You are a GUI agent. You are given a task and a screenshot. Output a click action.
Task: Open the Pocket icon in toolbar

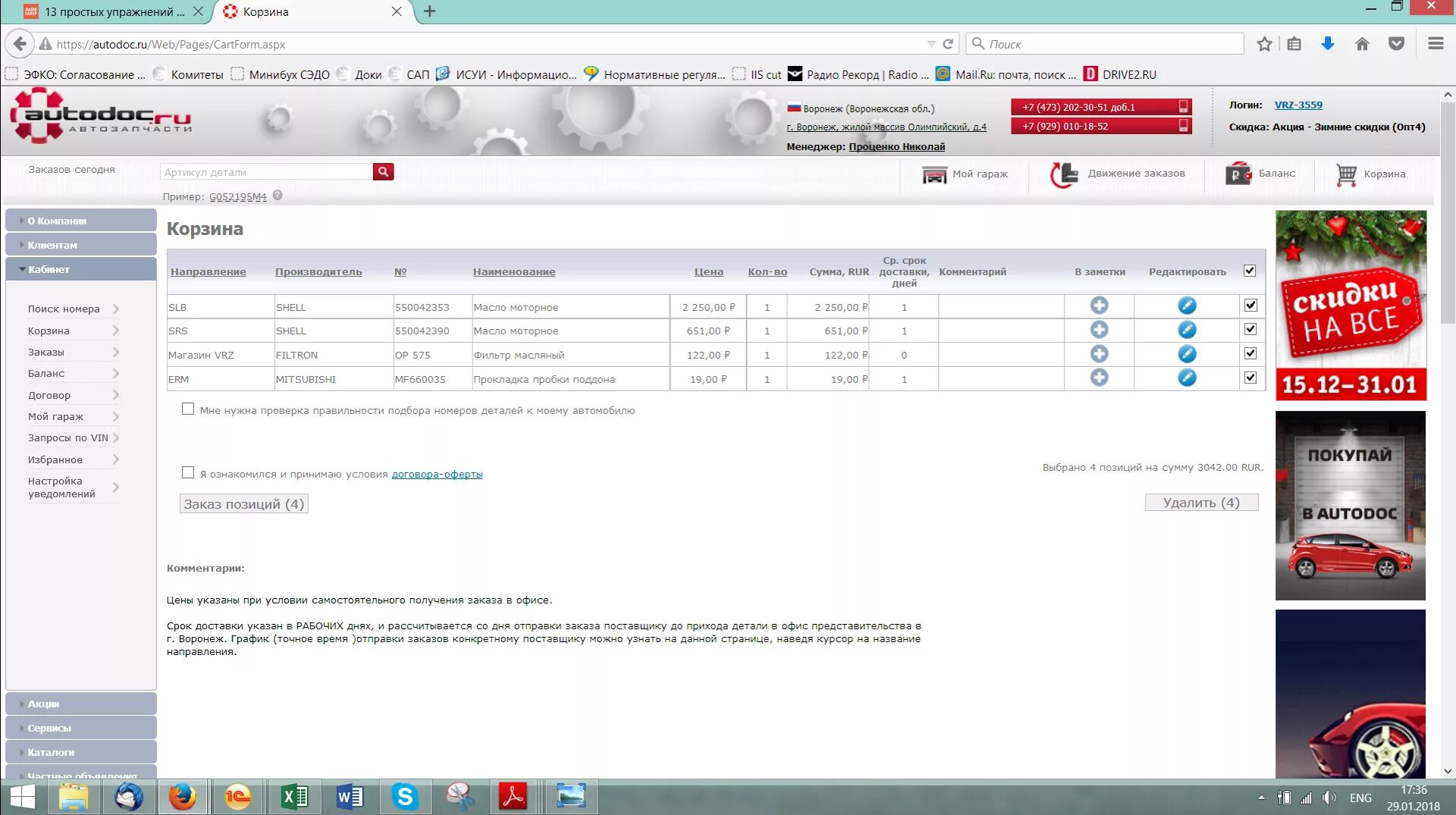pyautogui.click(x=1396, y=44)
